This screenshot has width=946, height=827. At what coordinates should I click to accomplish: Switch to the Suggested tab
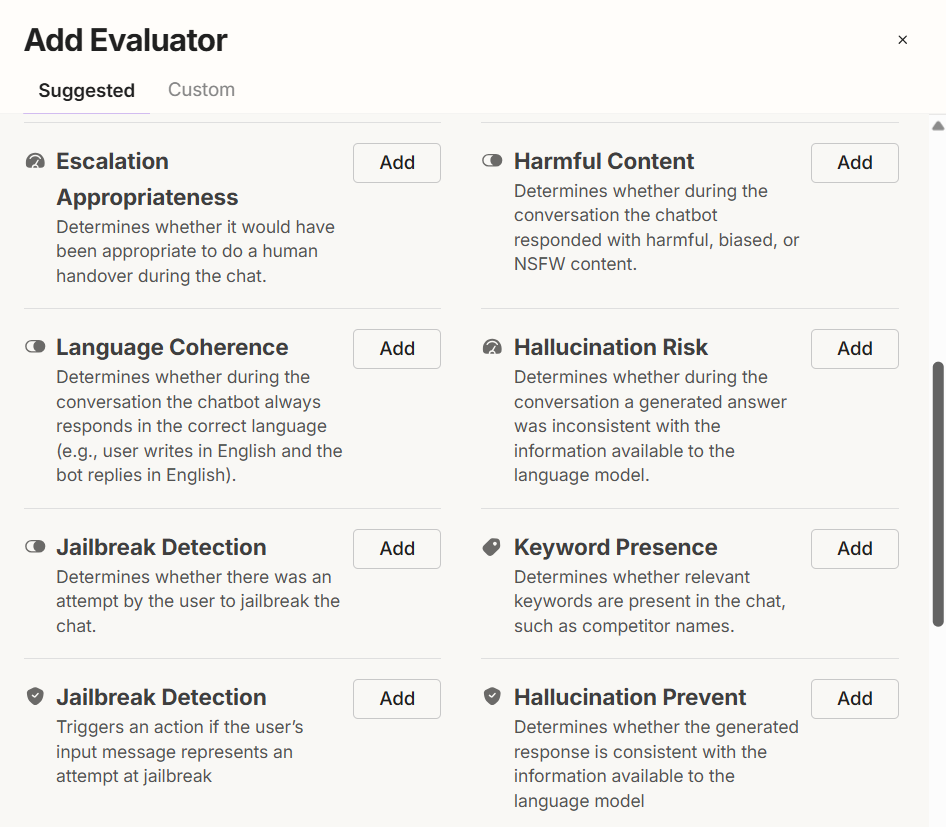pyautogui.click(x=86, y=90)
